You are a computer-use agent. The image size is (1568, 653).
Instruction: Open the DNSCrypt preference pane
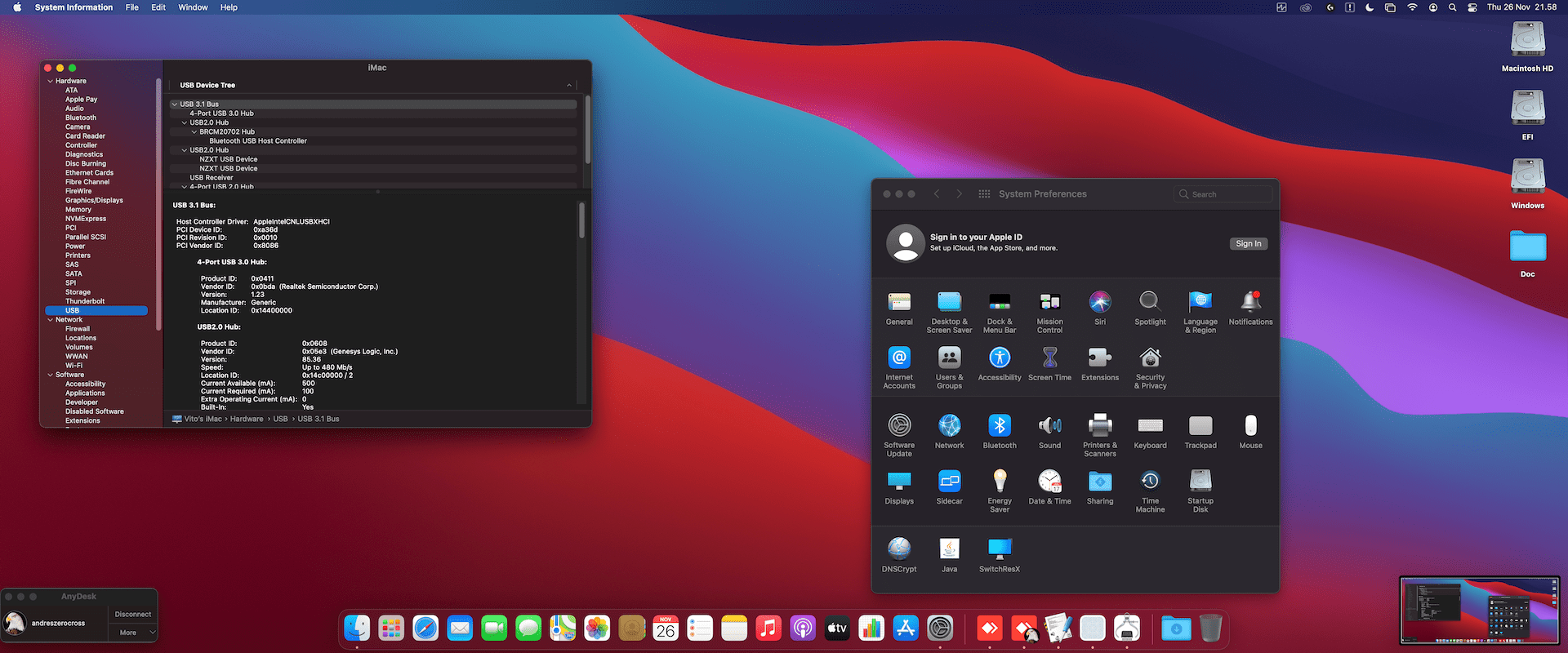pos(899,549)
